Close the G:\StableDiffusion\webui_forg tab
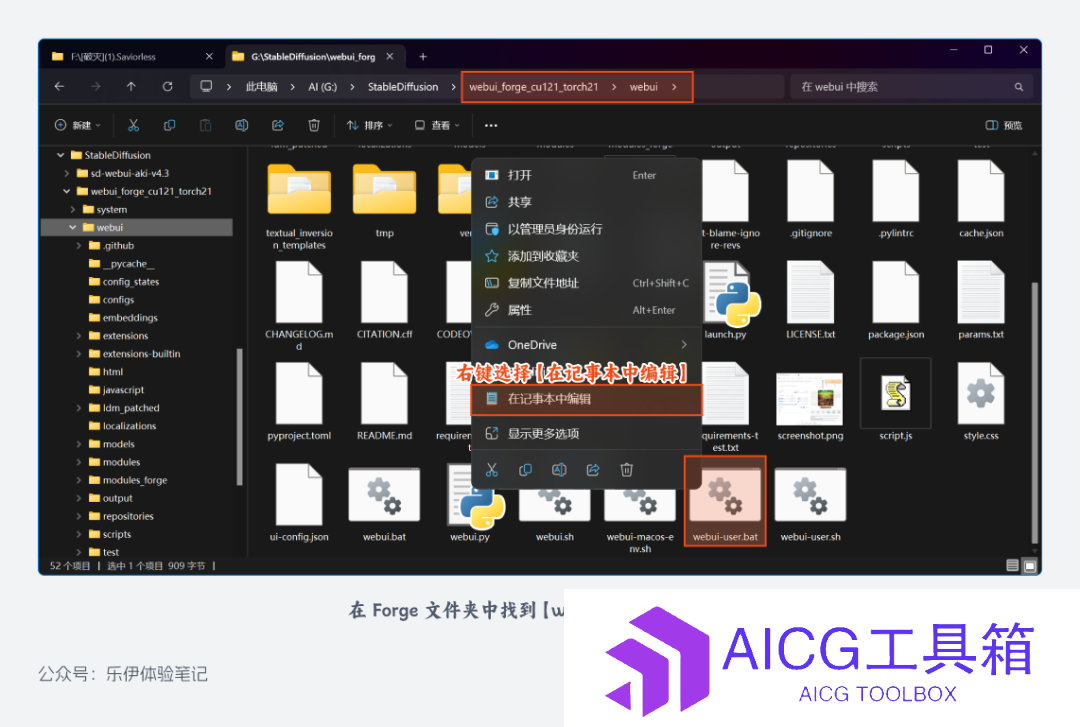The height and width of the screenshot is (727, 1080). coord(391,57)
